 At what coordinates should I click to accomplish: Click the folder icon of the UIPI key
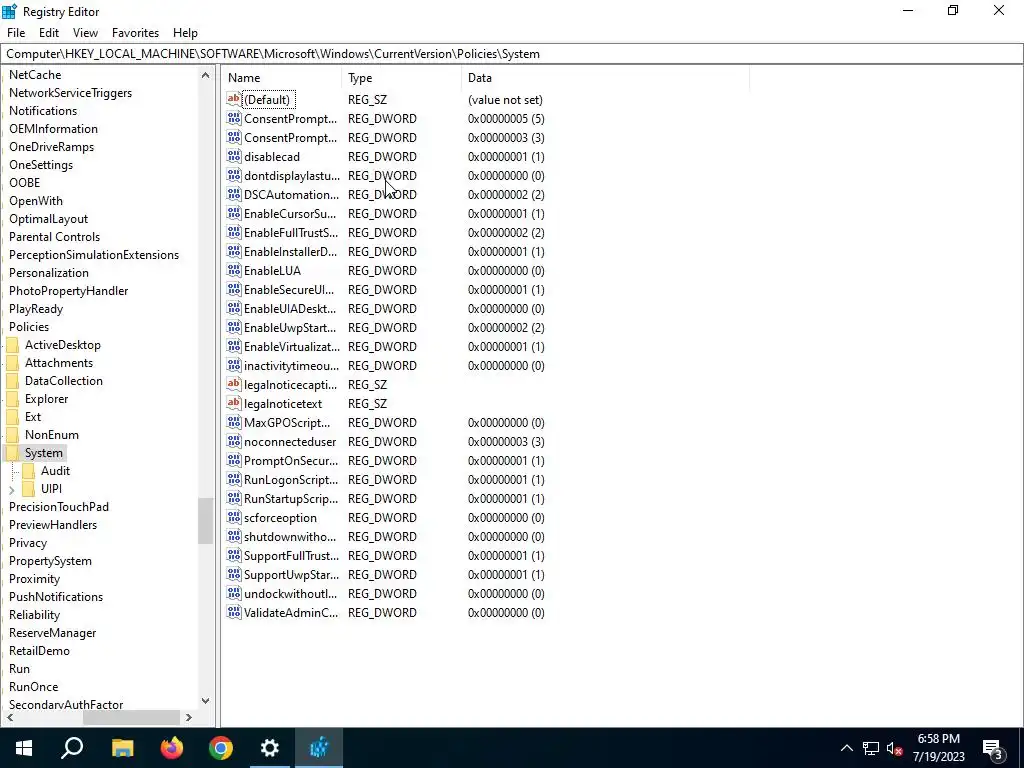[29, 488]
